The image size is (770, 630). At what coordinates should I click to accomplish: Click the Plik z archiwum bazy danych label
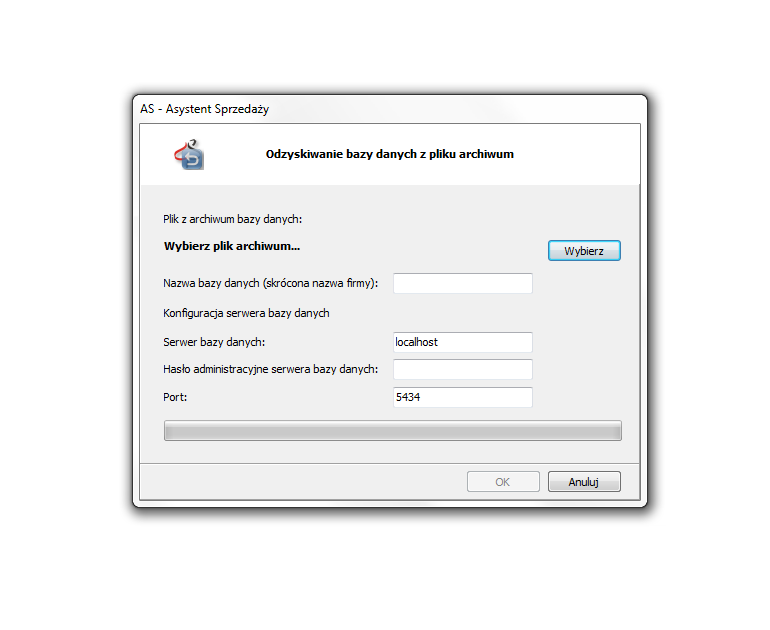tap(232, 219)
